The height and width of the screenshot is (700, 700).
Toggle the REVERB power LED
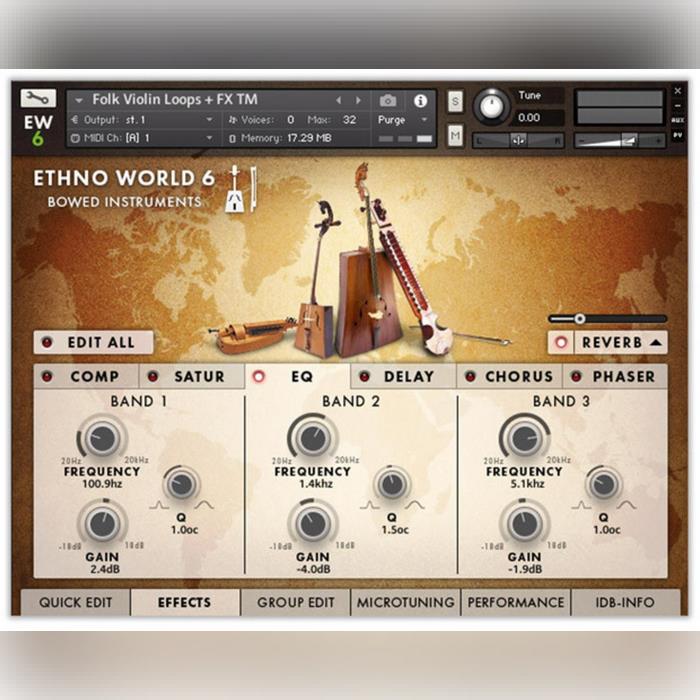pyautogui.click(x=561, y=343)
